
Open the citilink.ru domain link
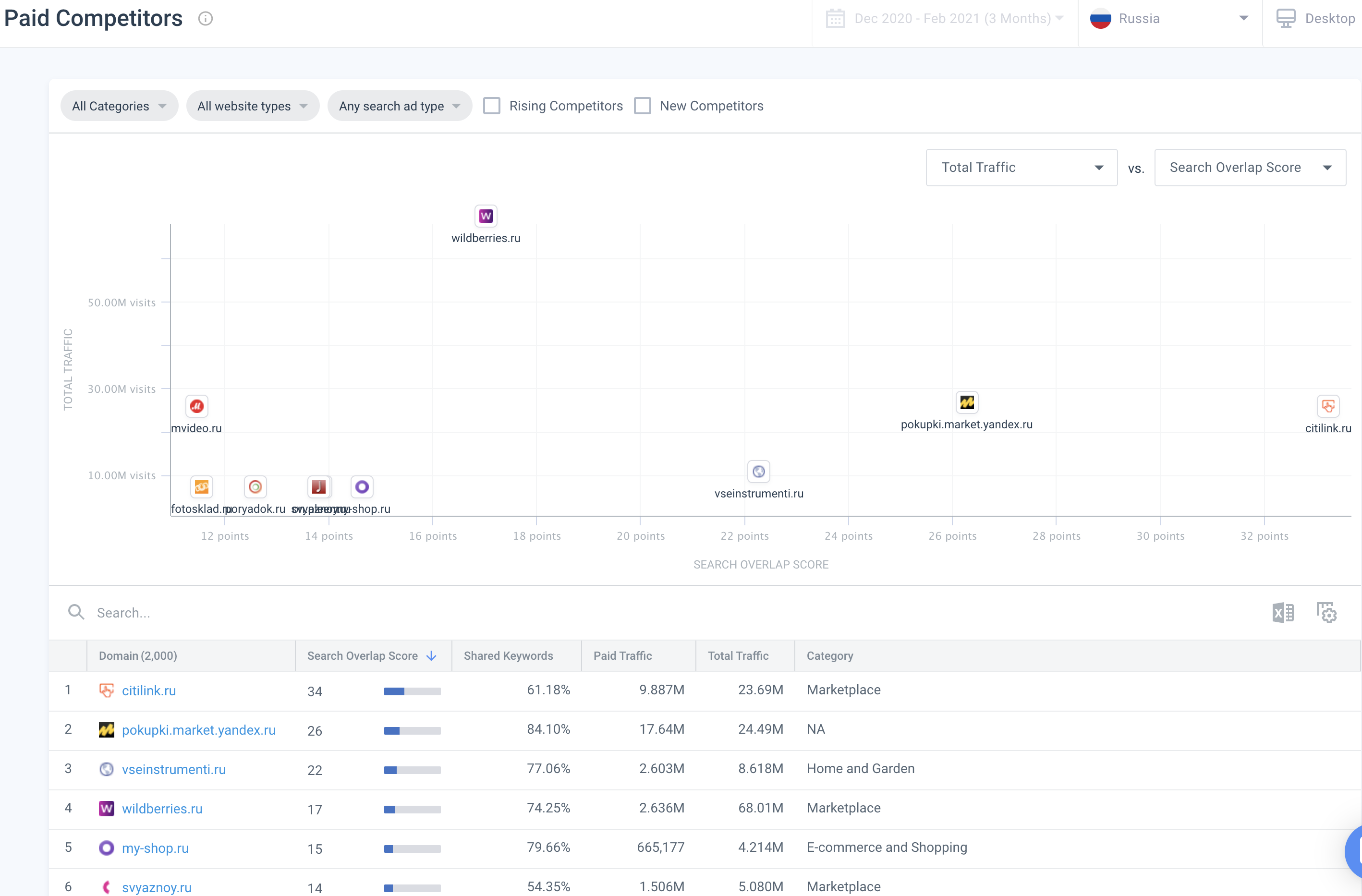(149, 690)
